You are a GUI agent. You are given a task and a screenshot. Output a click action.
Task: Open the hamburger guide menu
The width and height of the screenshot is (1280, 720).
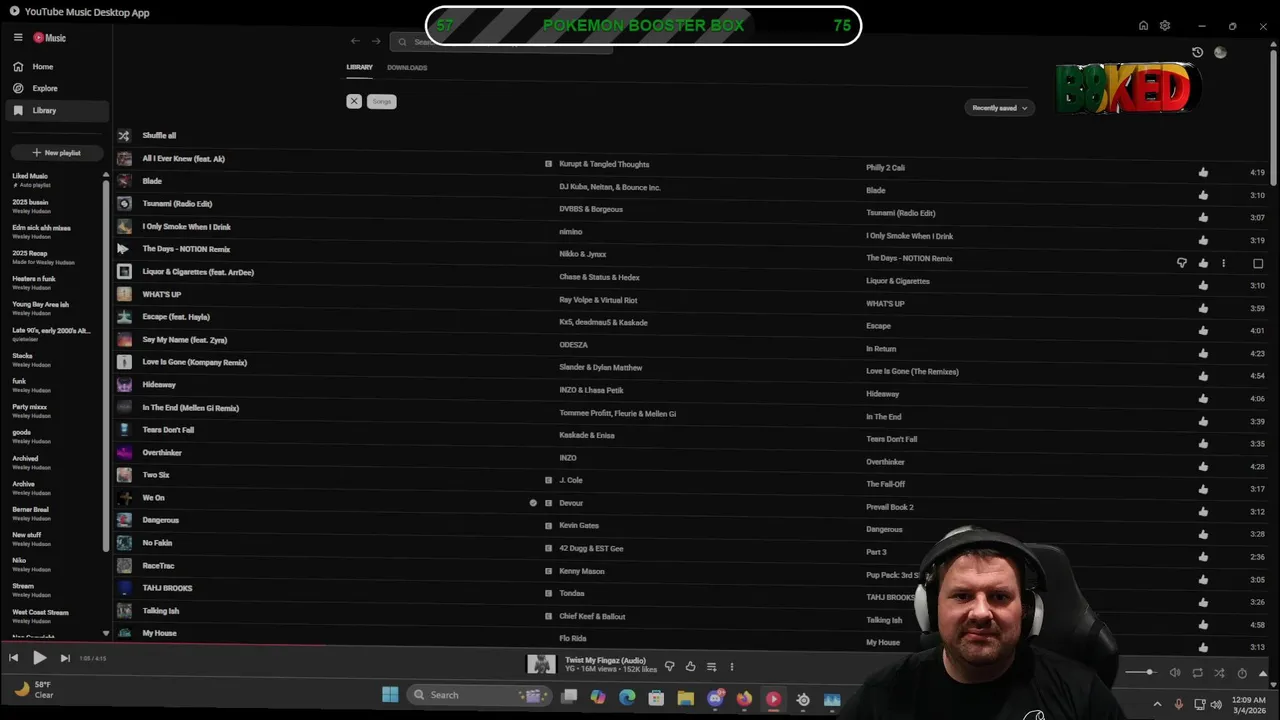(x=18, y=37)
